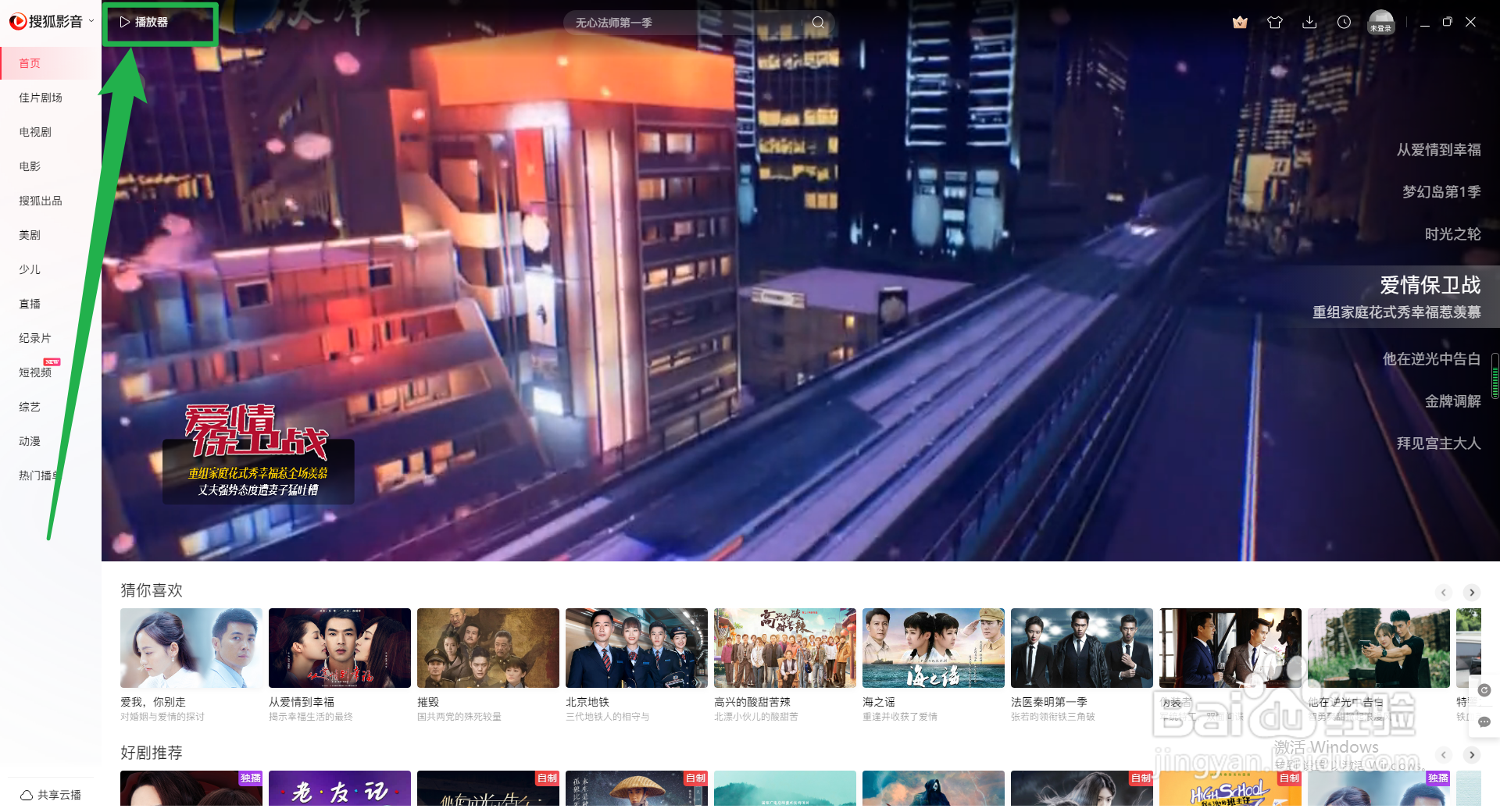
Task: Select 梦幻岛第1季 in the banner list
Action: pos(1441,192)
